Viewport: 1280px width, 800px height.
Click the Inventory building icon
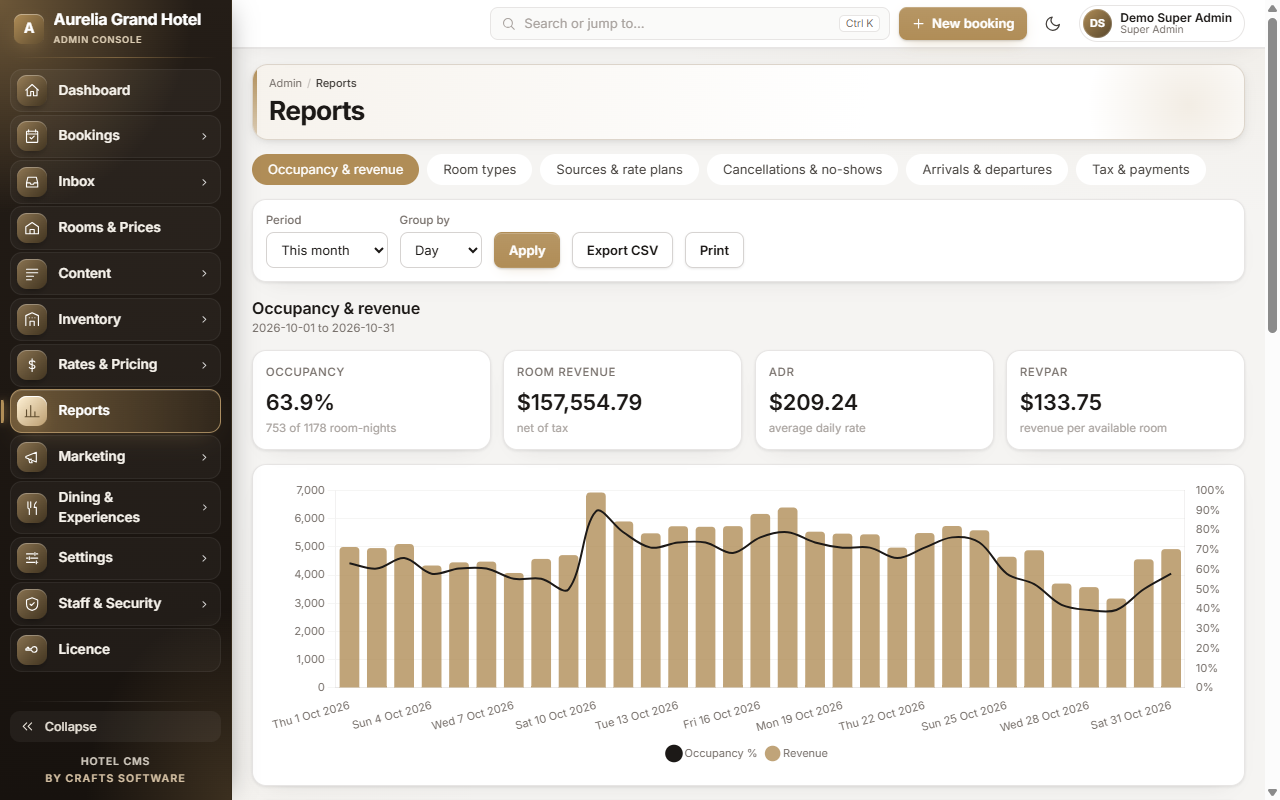coord(32,319)
